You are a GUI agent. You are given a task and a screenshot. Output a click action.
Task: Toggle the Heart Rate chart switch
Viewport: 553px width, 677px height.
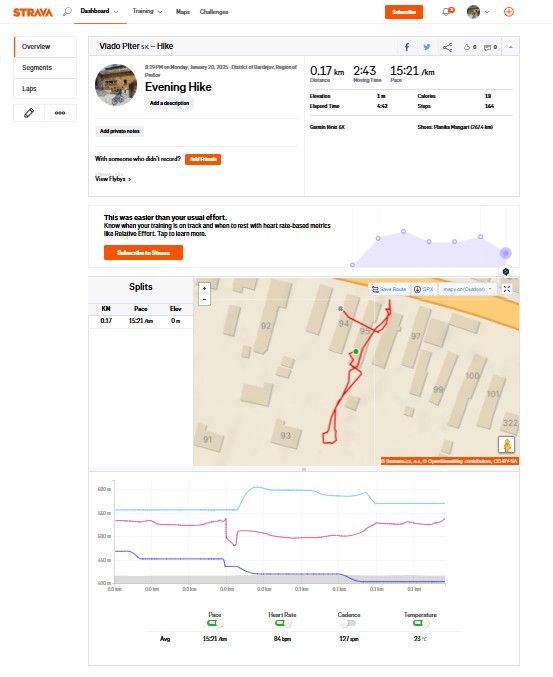282,623
